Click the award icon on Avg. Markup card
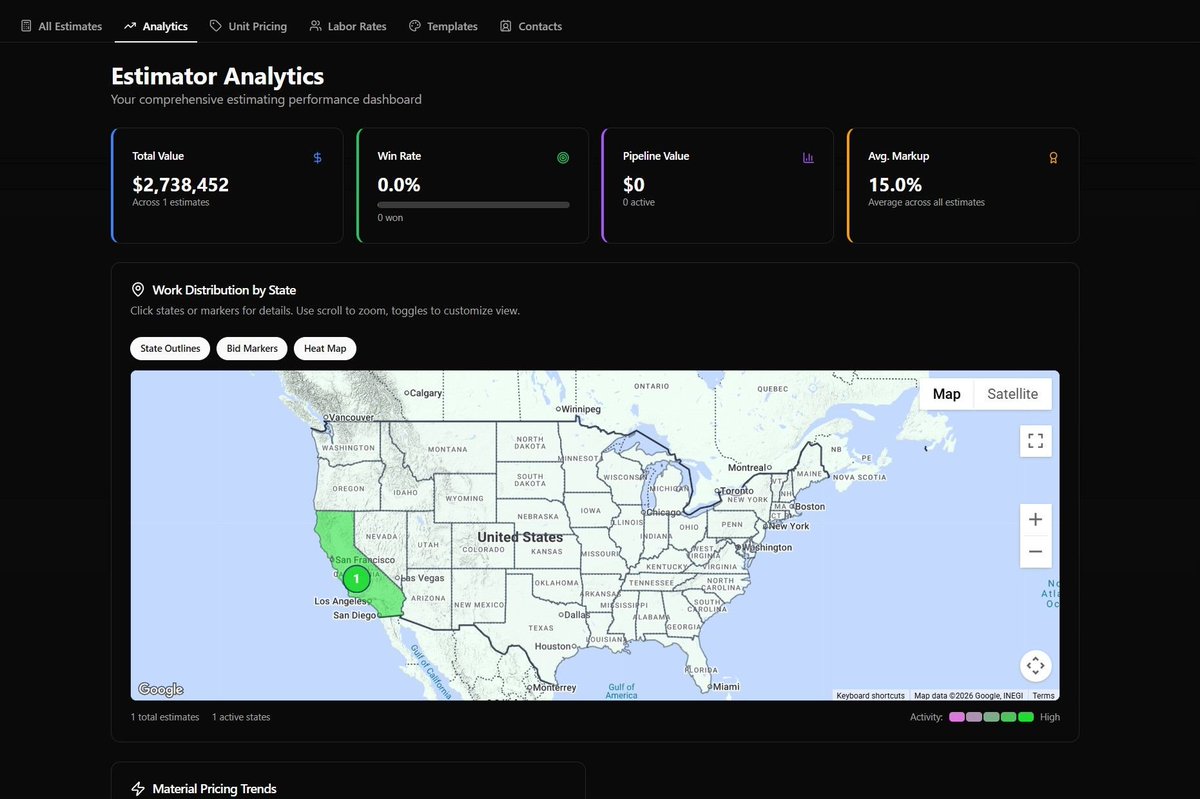The height and width of the screenshot is (799, 1200). tap(1053, 158)
